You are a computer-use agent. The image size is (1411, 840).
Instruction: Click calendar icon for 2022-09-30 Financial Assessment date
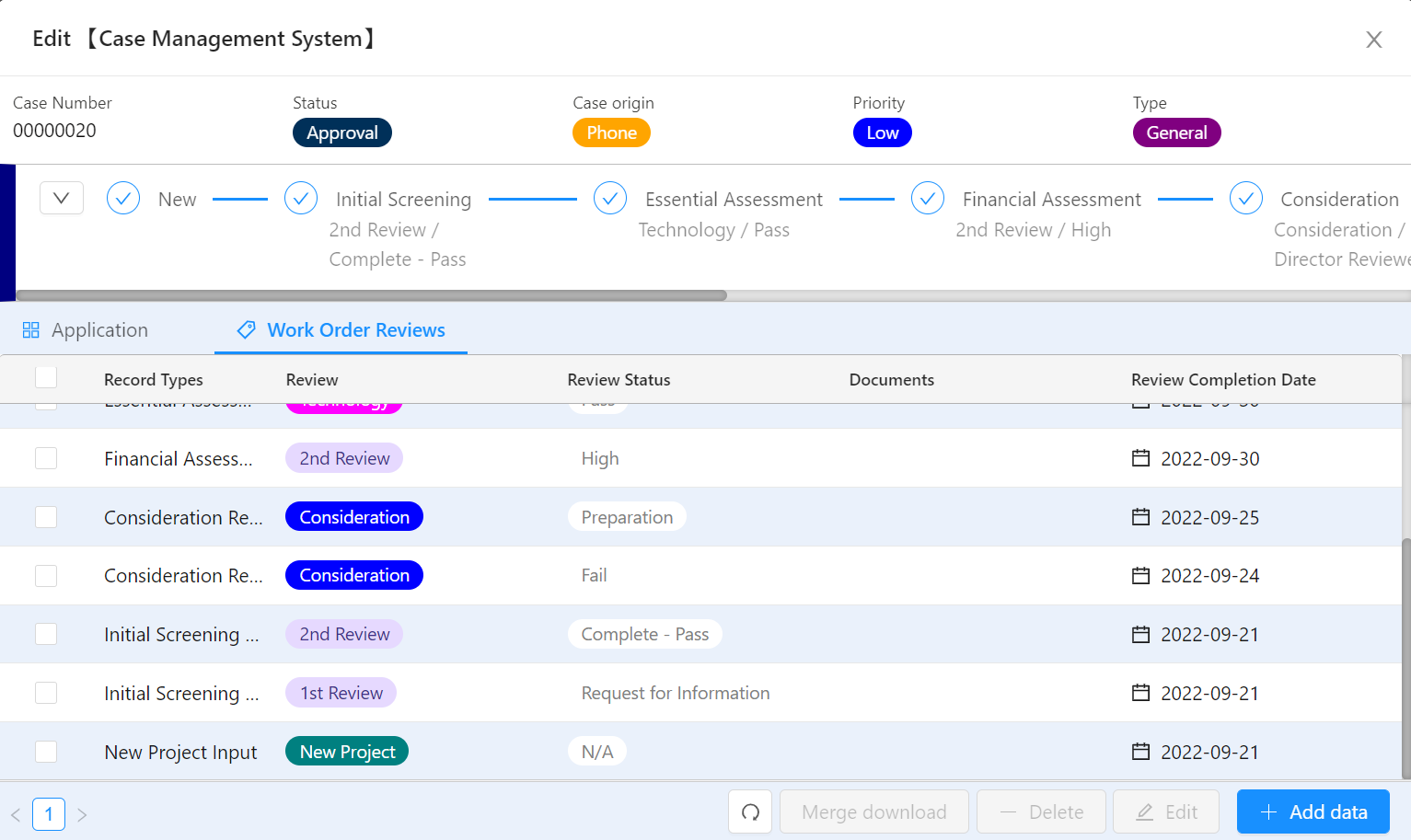point(1140,458)
